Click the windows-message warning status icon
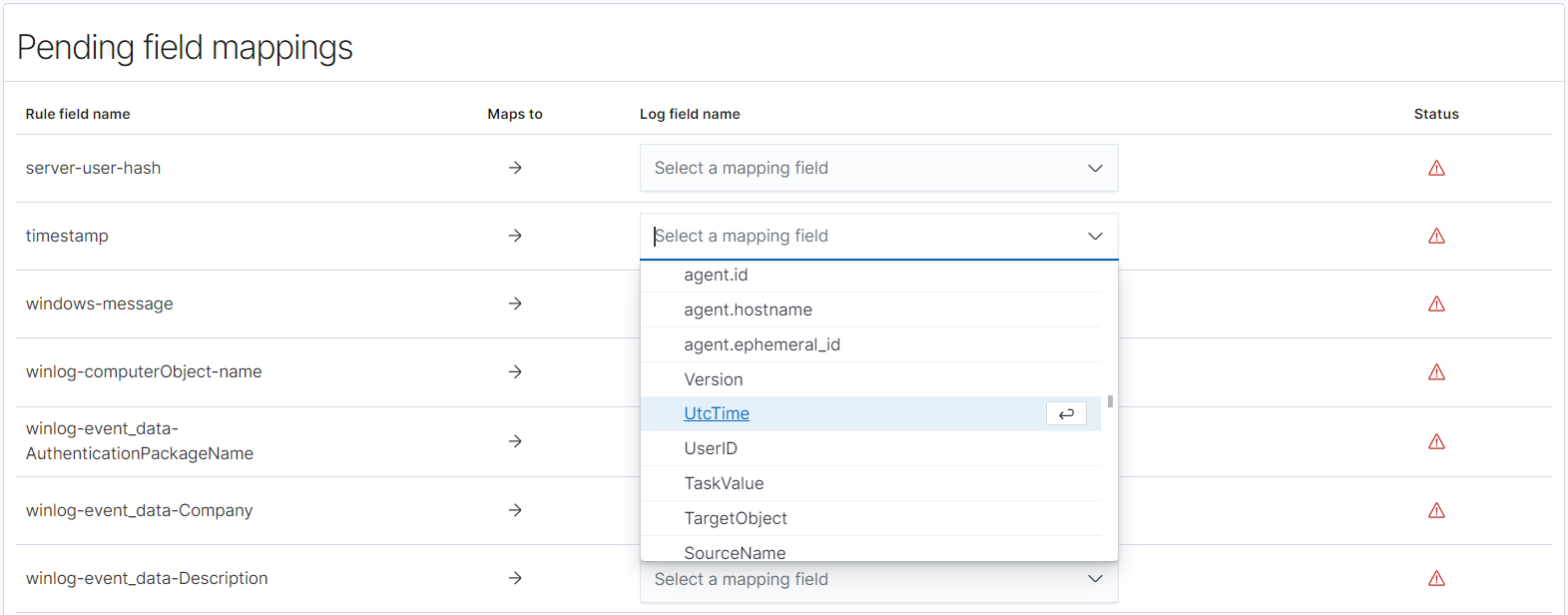Screen dimensions: 1568x615 pyautogui.click(x=1436, y=304)
